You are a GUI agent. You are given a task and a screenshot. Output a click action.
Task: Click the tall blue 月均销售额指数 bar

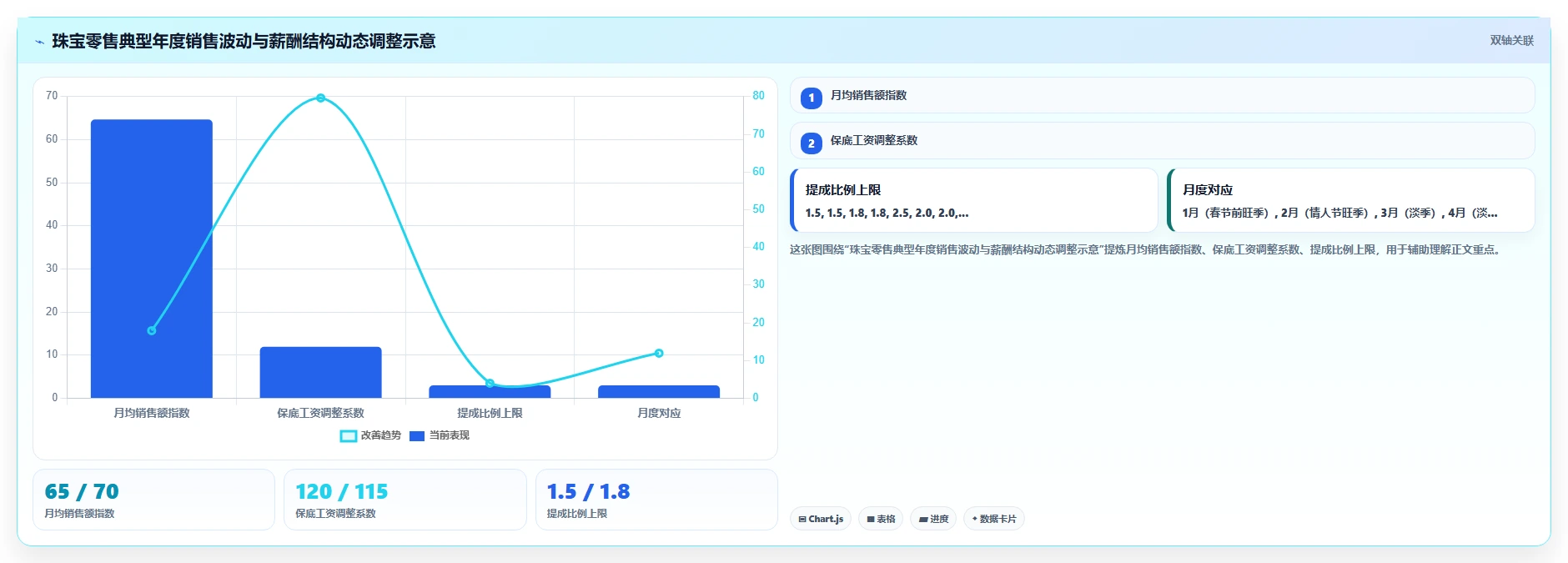152,259
